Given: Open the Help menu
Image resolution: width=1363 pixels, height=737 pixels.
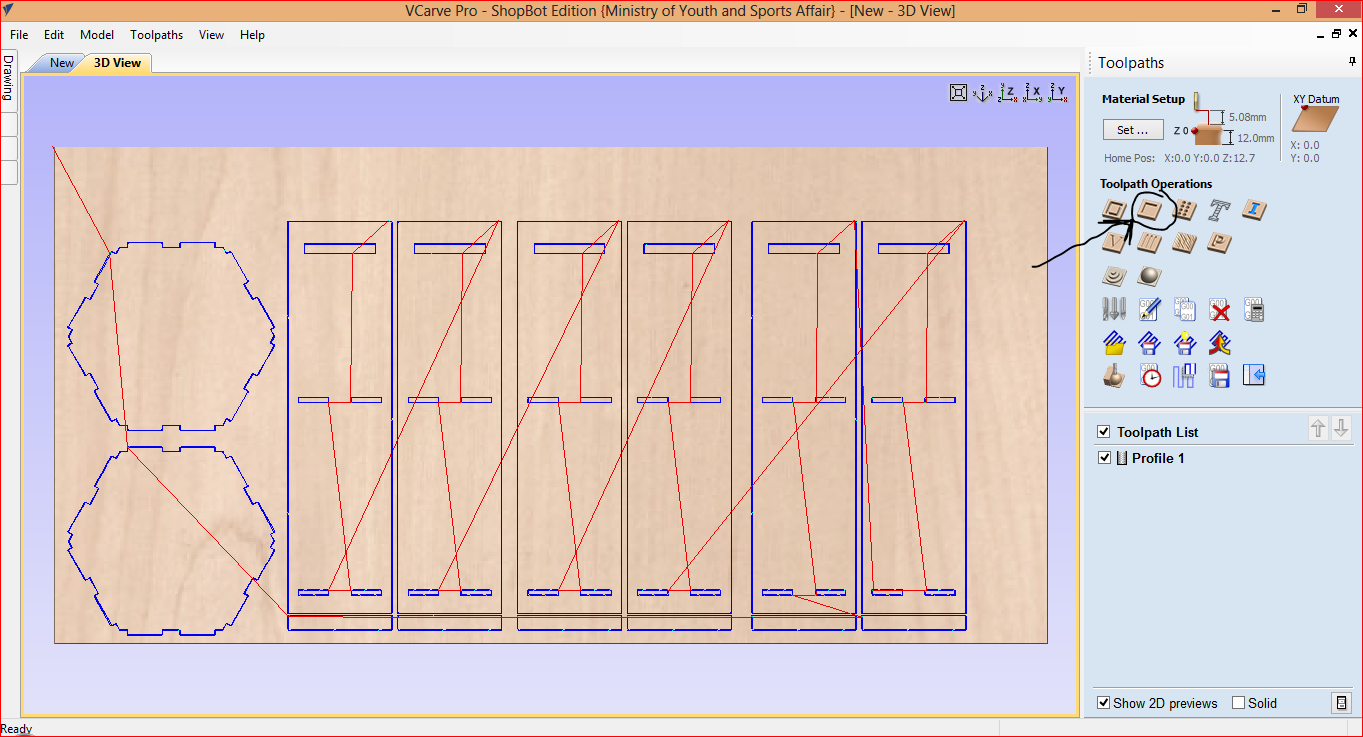Looking at the screenshot, I should (253, 35).
